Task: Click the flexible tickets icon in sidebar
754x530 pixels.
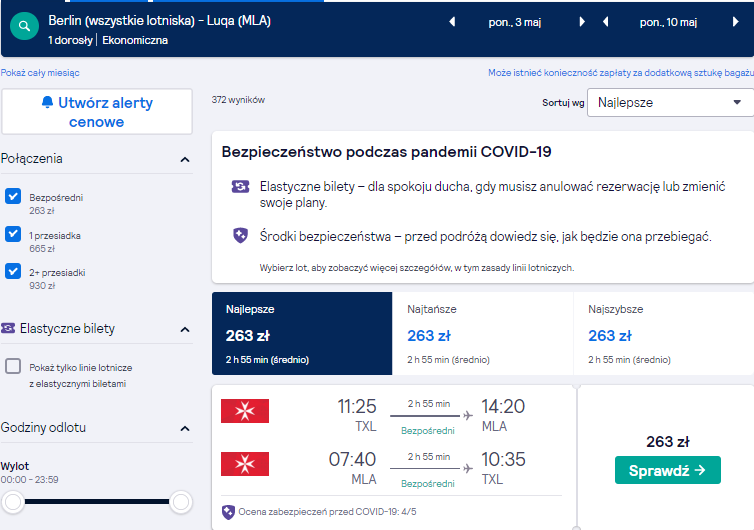Action: [x=8, y=328]
